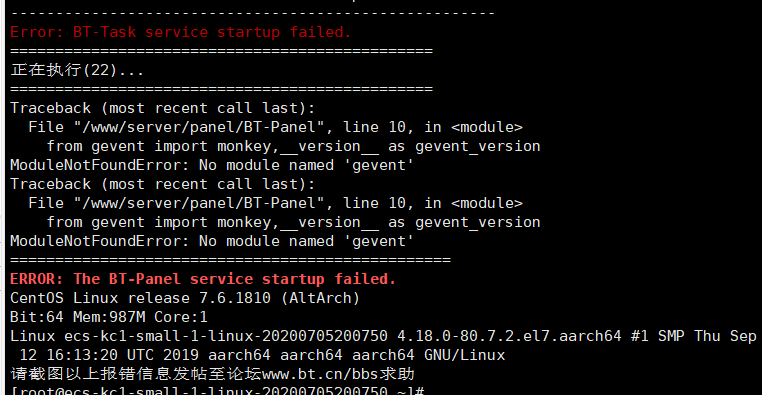
Task: Click the second gevent import monkey line
Action: click(294, 222)
